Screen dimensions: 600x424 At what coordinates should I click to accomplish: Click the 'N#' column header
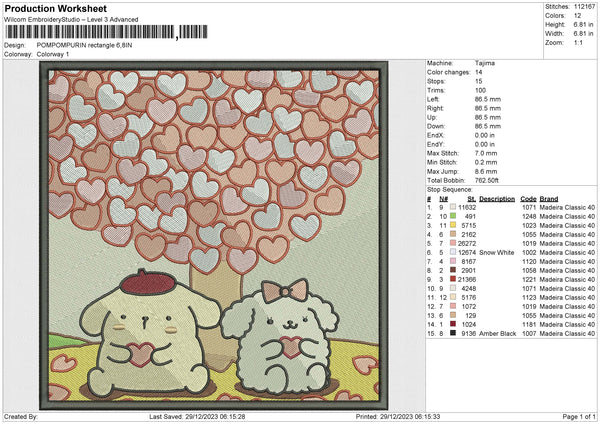point(443,199)
